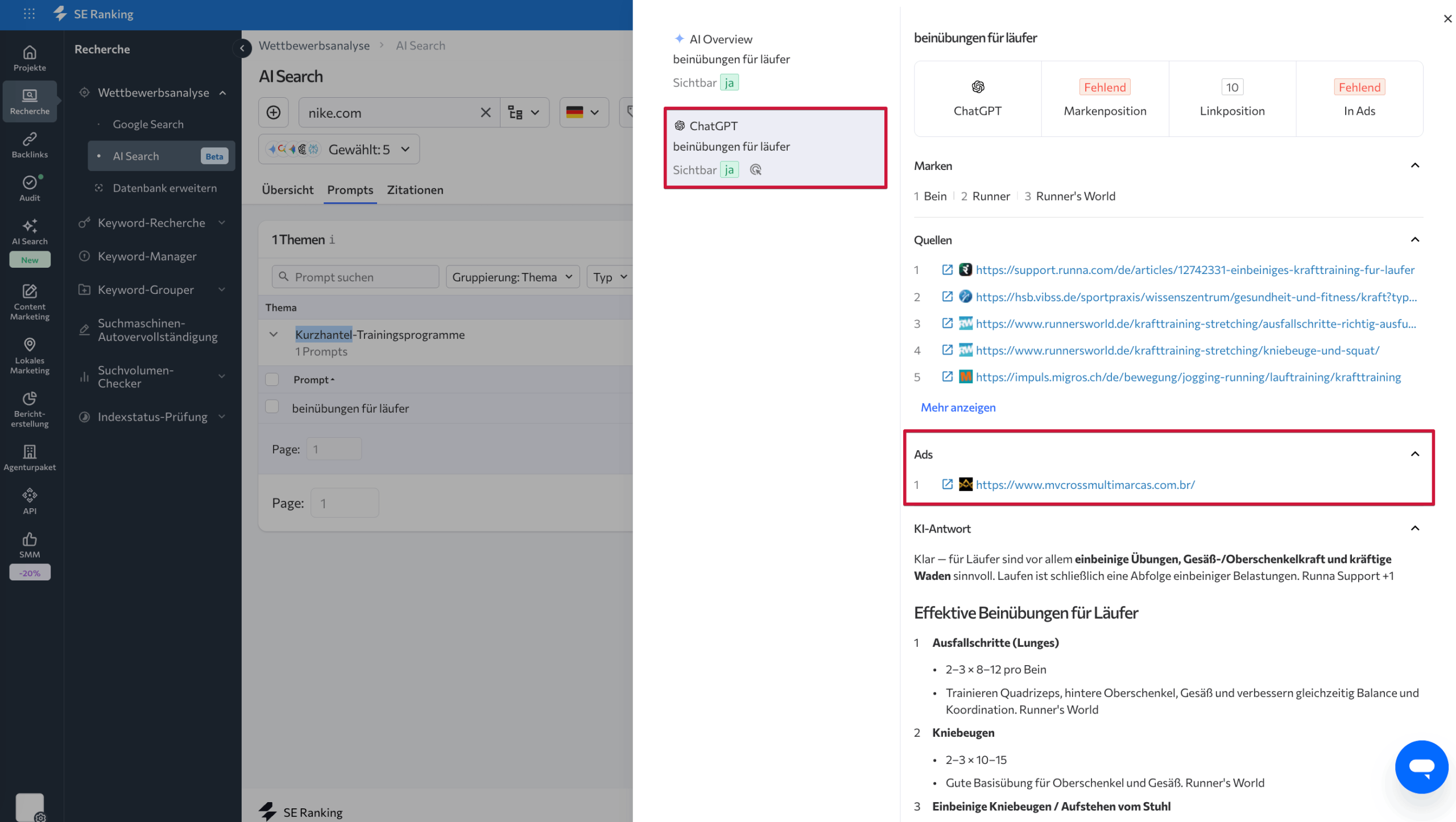The image size is (1456, 822).
Task: Open the runnersworld kniebeuge-und-squat link
Action: [x=1177, y=350]
